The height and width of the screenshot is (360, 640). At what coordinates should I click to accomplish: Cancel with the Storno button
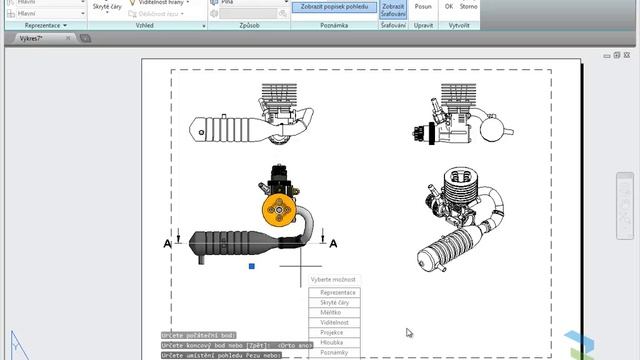[x=468, y=7]
